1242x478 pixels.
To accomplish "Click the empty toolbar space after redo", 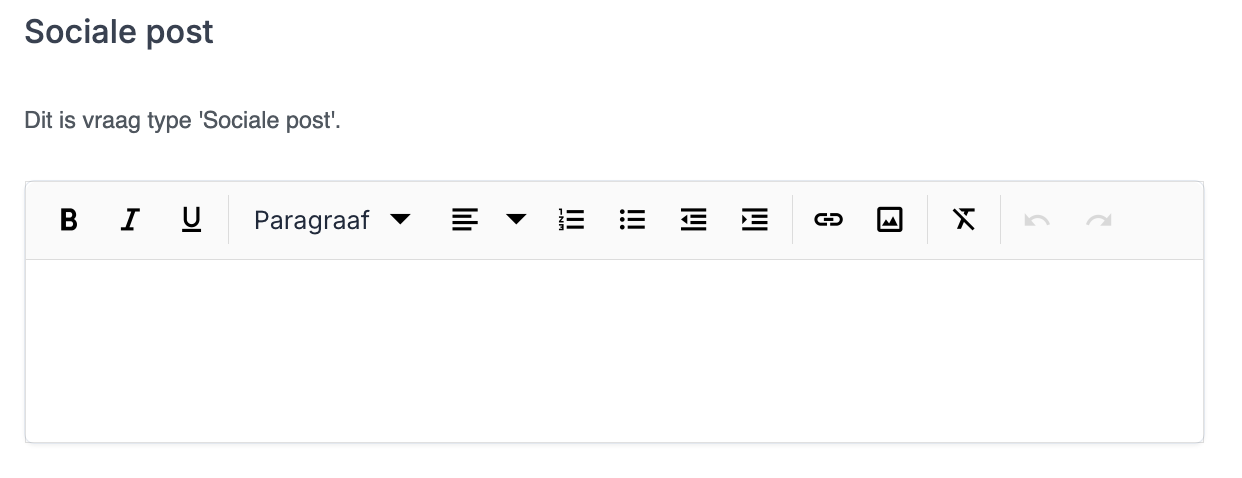I will click(x=1160, y=220).
